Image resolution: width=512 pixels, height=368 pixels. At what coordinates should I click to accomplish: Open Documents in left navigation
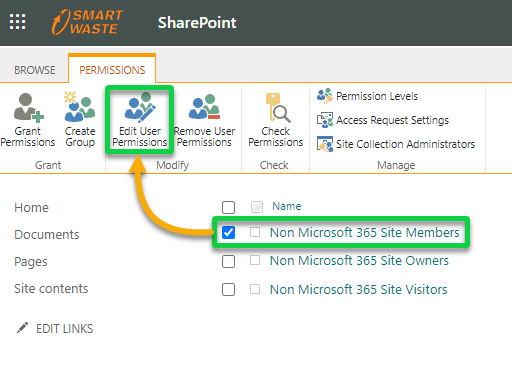pos(47,235)
